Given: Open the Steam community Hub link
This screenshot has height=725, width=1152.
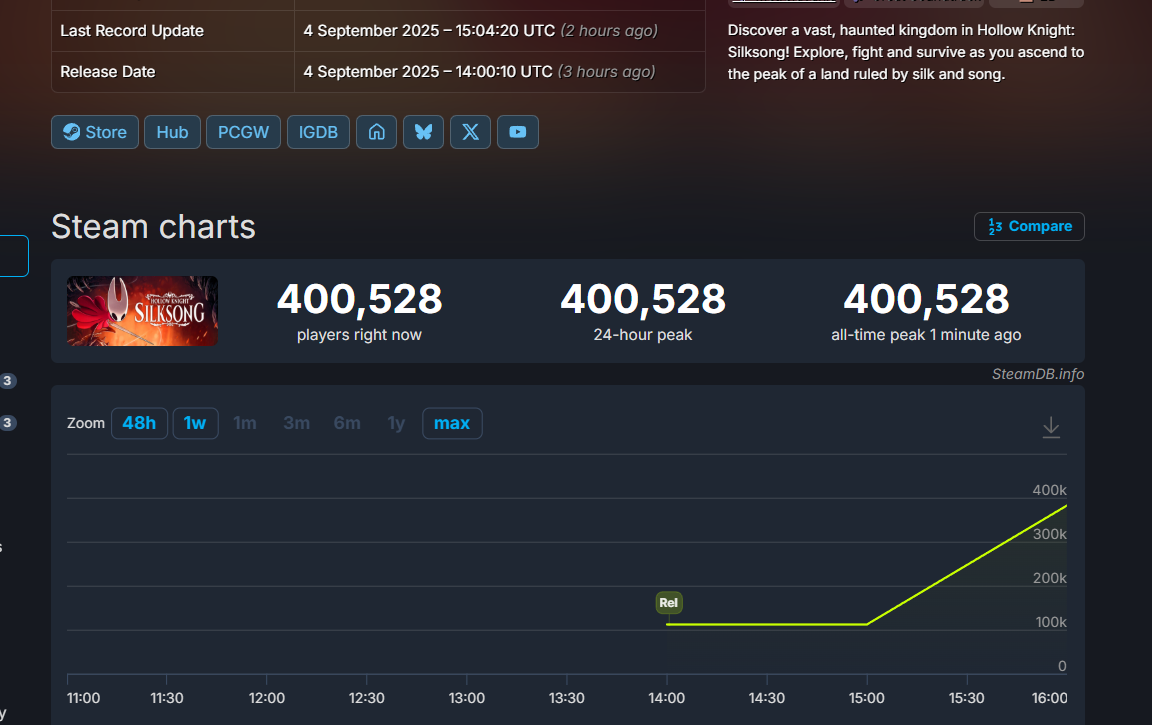Looking at the screenshot, I should coord(172,132).
